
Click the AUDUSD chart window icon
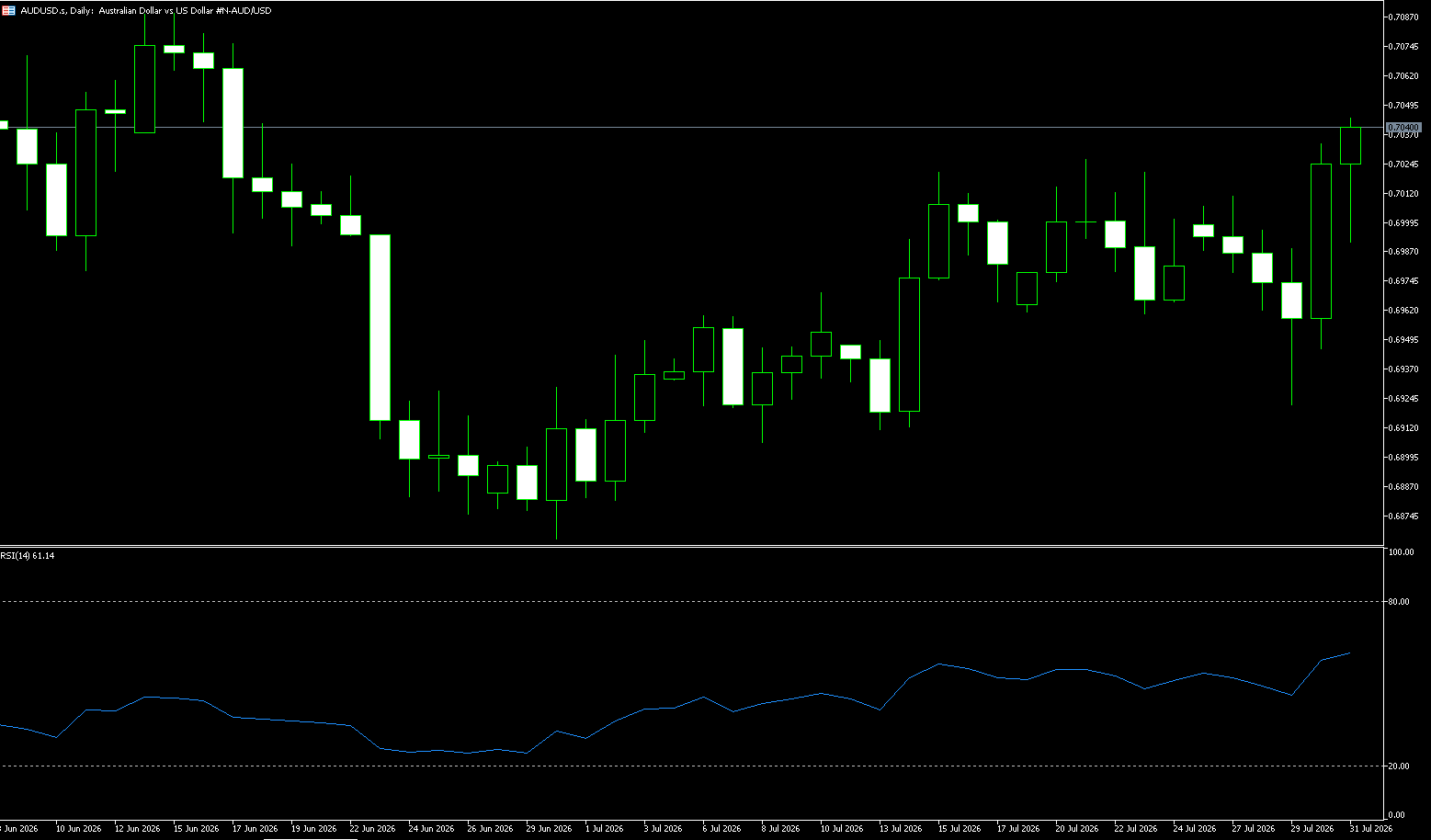point(9,10)
